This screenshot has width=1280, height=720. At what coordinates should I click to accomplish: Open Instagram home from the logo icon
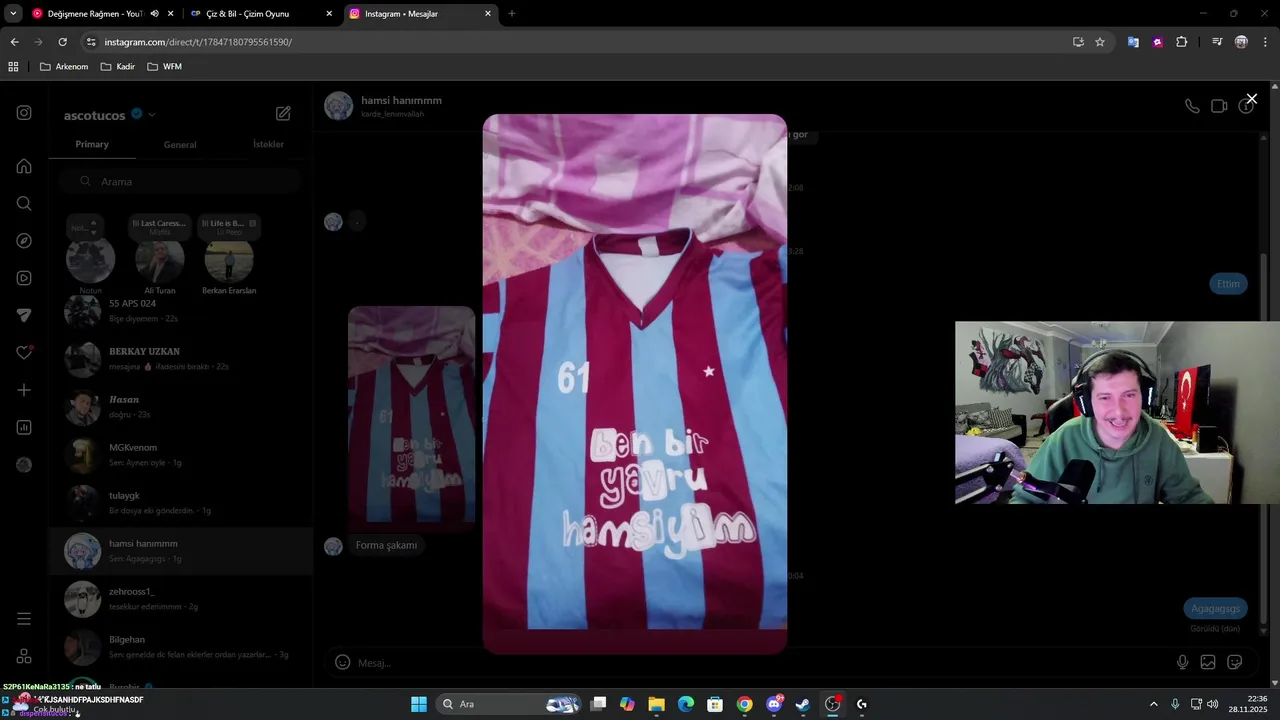point(24,113)
